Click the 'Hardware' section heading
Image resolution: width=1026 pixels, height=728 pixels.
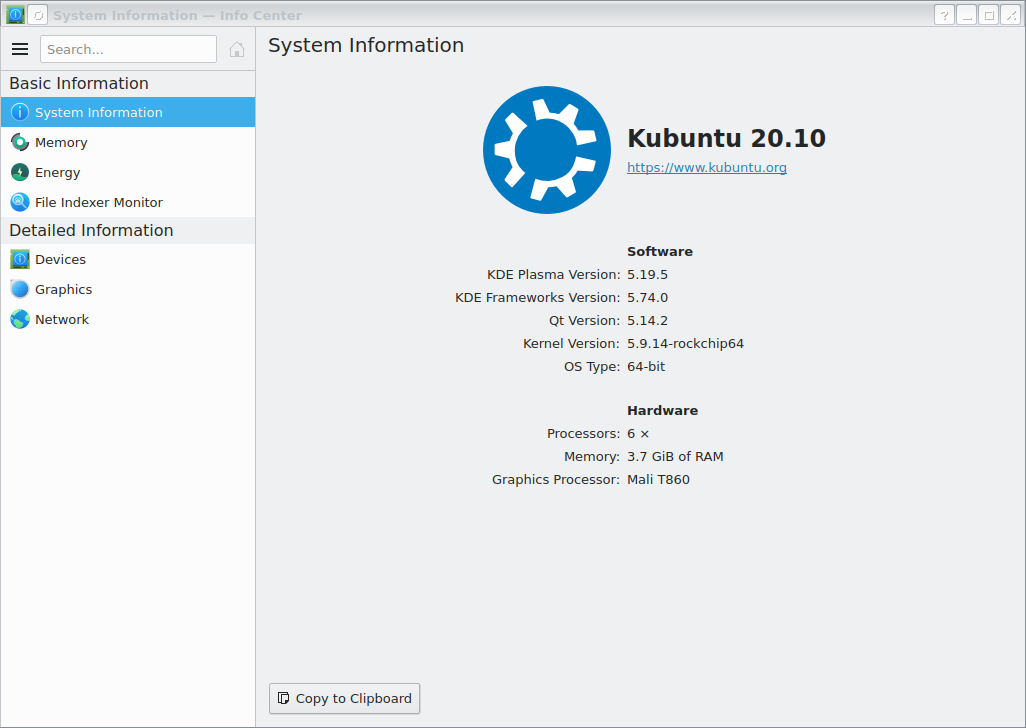pos(662,410)
